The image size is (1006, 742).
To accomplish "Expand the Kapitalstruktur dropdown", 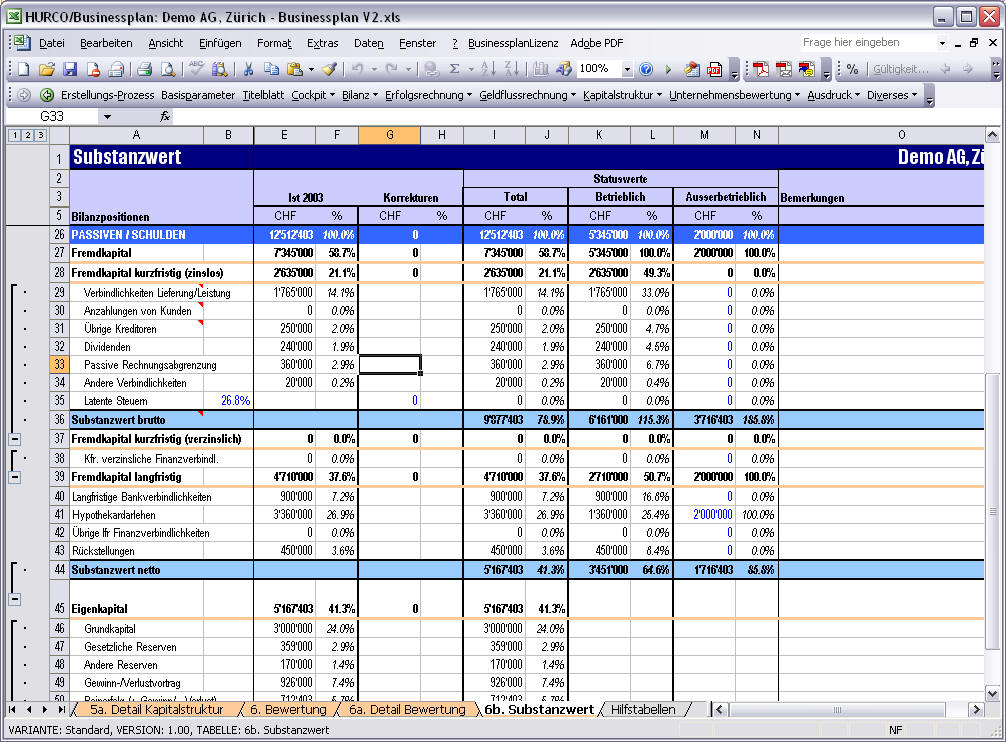I will coord(622,95).
